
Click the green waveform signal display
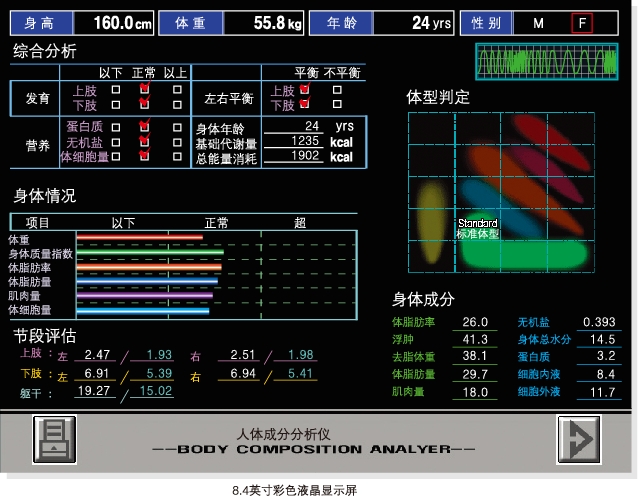[547, 61]
